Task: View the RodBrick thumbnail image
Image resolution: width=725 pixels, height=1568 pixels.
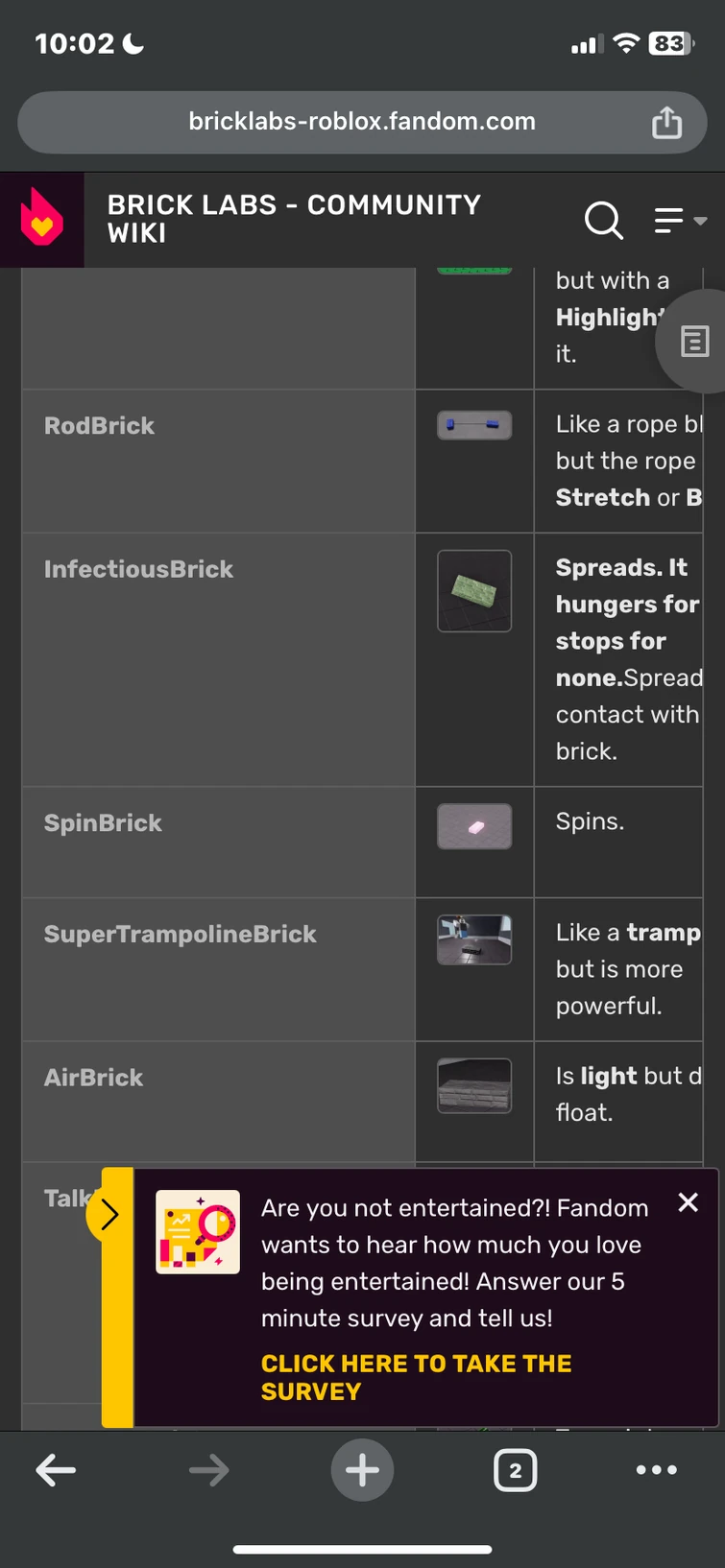Action: [x=474, y=424]
